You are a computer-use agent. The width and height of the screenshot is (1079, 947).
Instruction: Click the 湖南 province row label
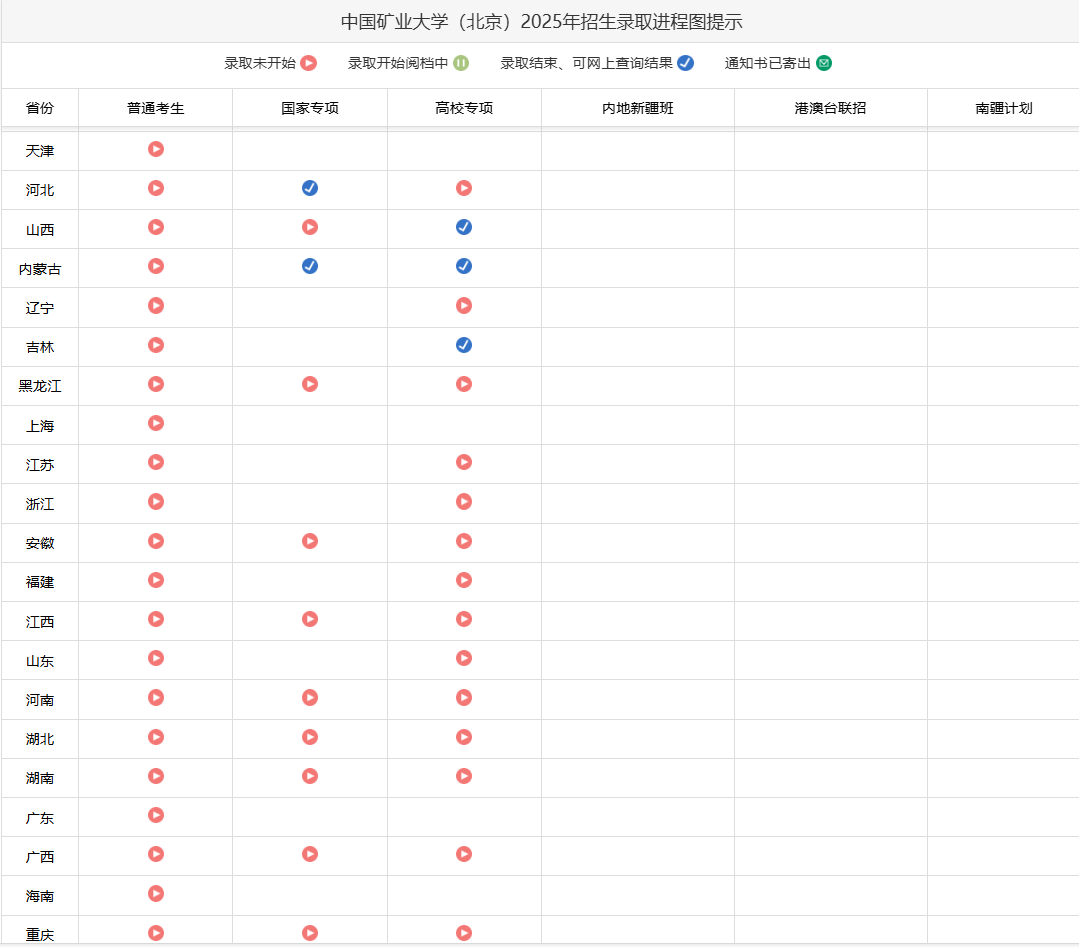[x=40, y=778]
